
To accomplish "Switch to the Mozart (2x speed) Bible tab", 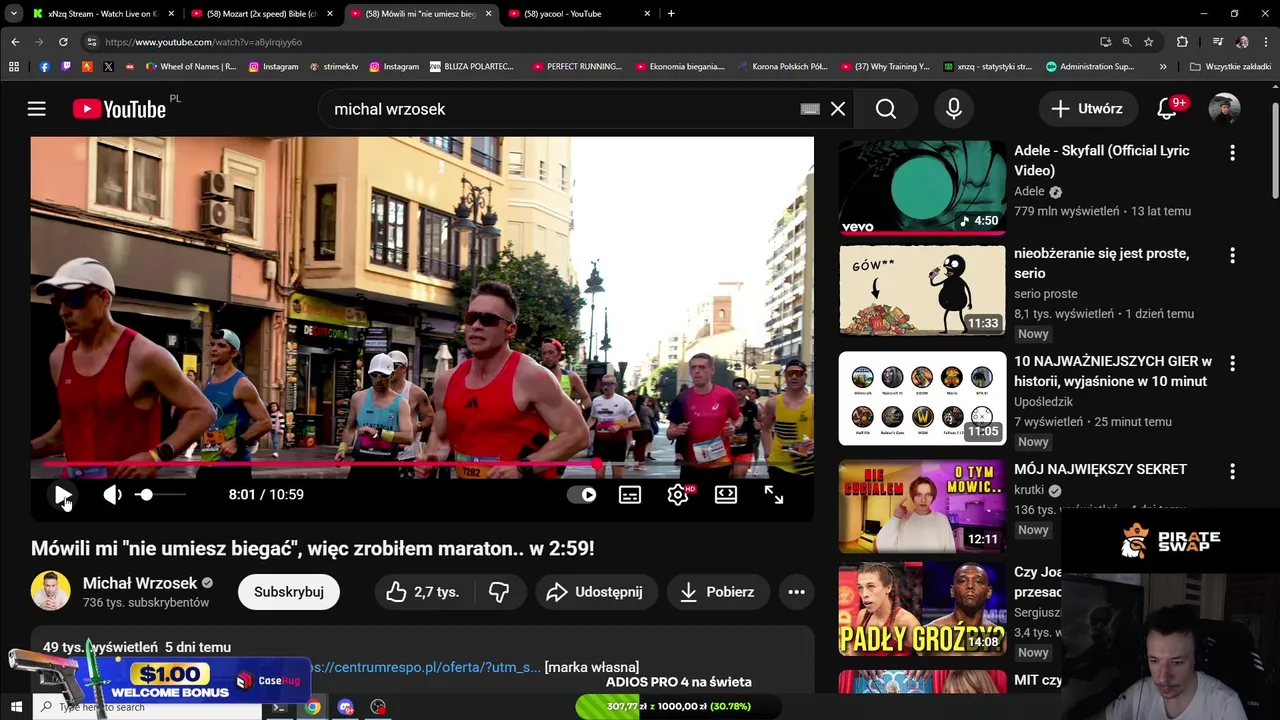I will pyautogui.click(x=260, y=14).
